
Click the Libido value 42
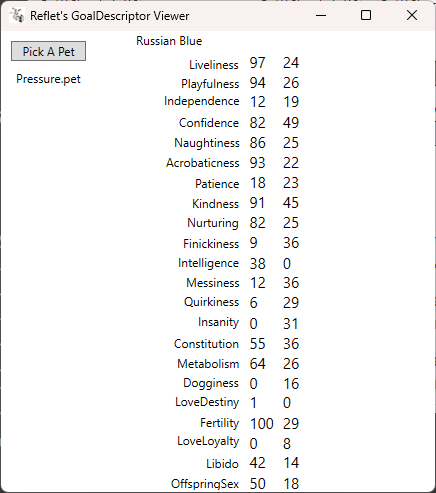(257, 463)
